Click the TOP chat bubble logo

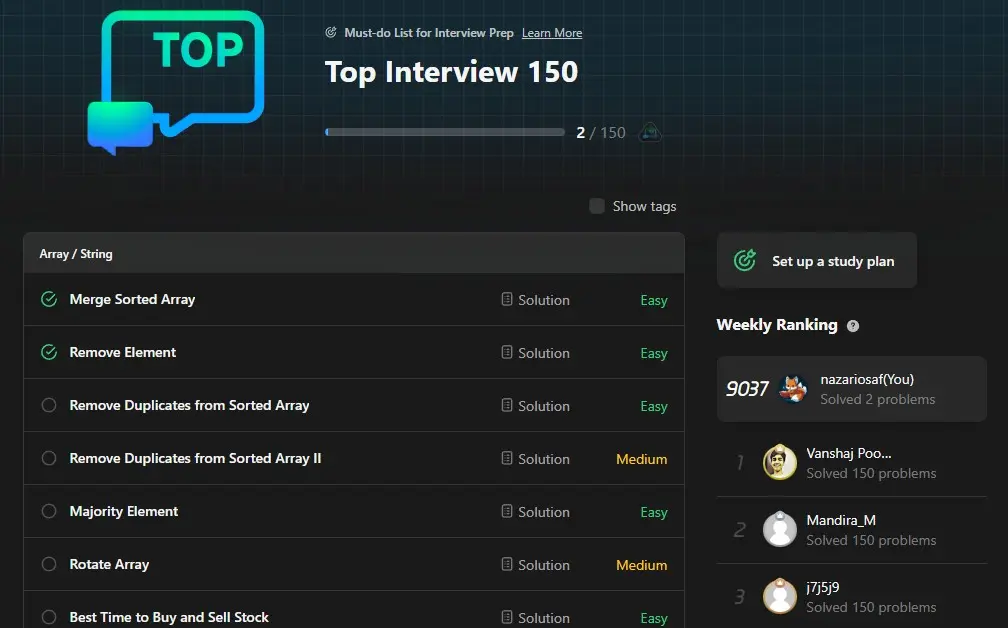[176, 82]
